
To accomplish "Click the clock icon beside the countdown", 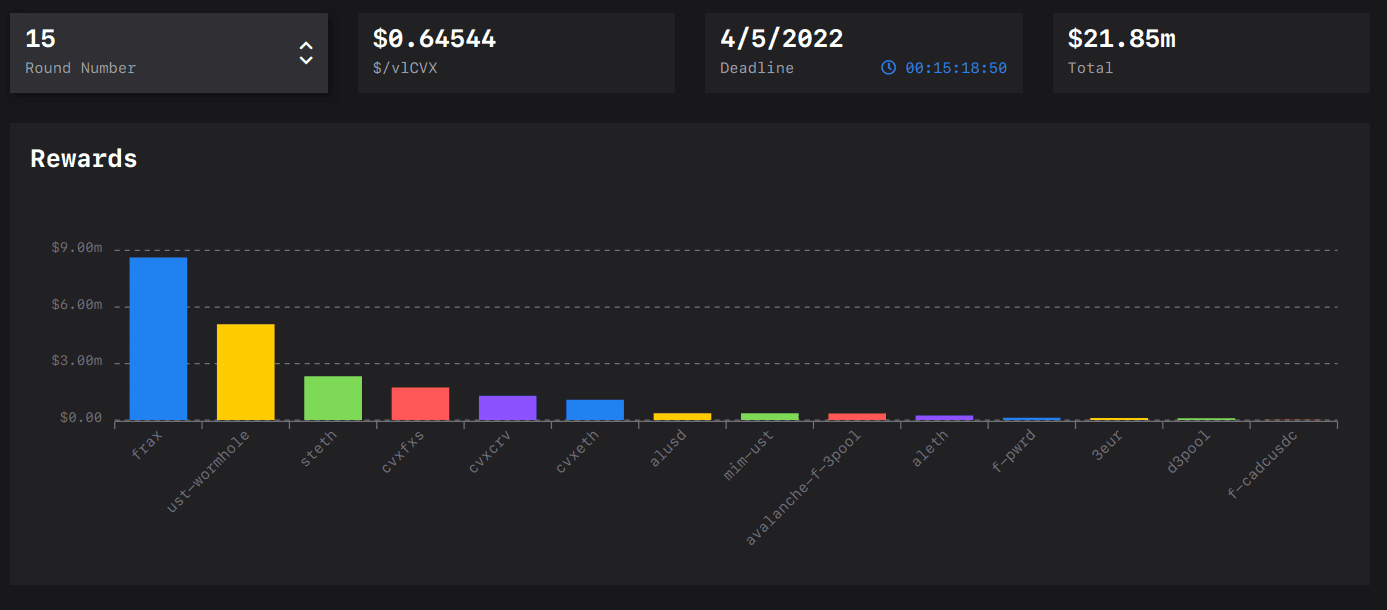I will (x=888, y=68).
